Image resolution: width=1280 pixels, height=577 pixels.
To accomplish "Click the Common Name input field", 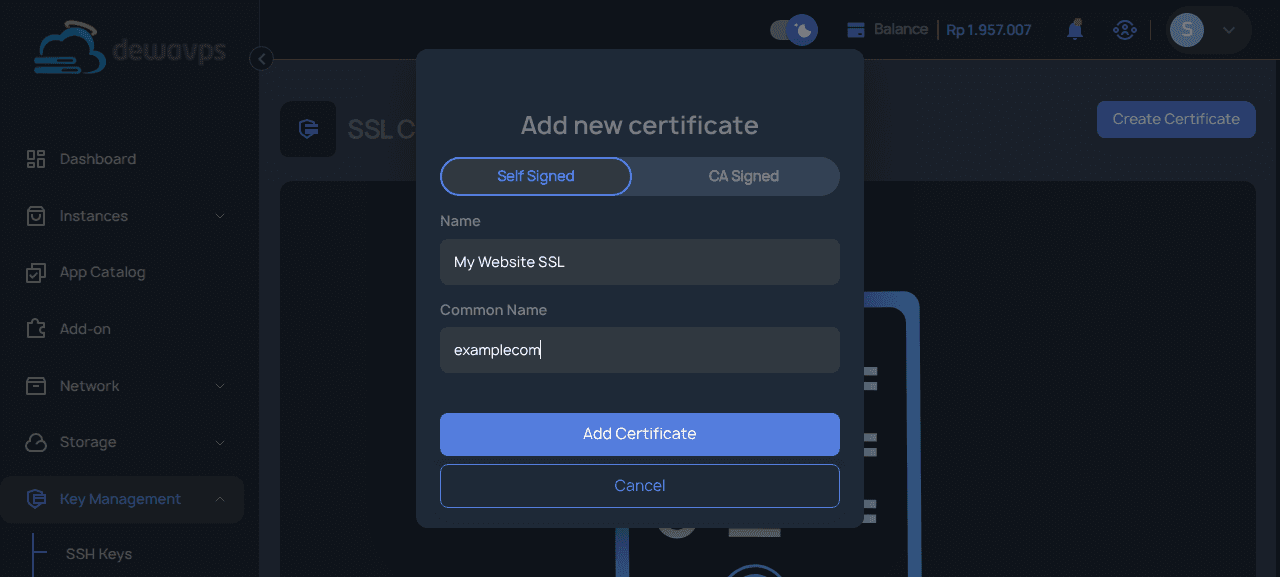I will (639, 350).
